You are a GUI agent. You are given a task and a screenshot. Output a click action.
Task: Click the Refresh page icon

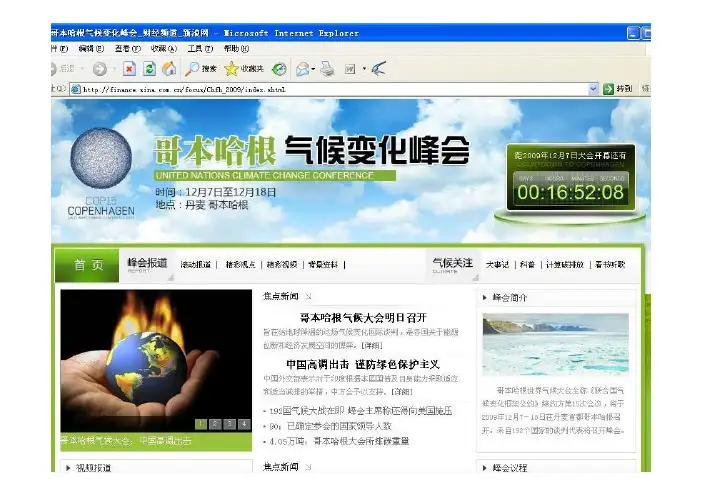tap(149, 69)
